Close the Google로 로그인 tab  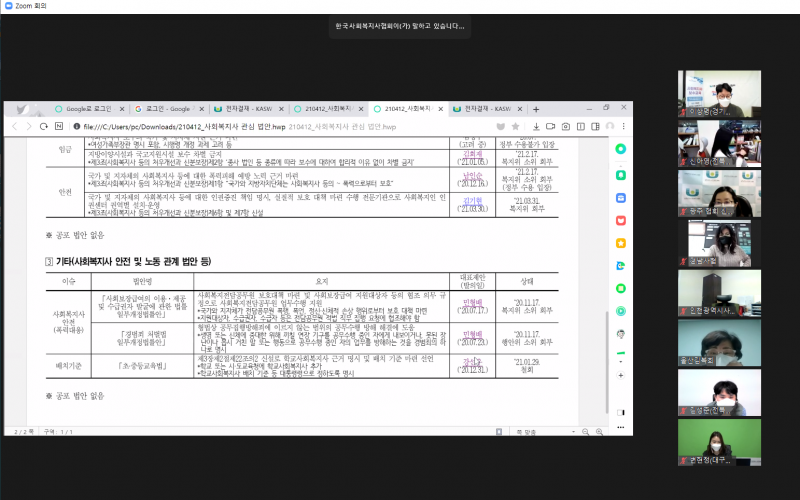coord(122,109)
